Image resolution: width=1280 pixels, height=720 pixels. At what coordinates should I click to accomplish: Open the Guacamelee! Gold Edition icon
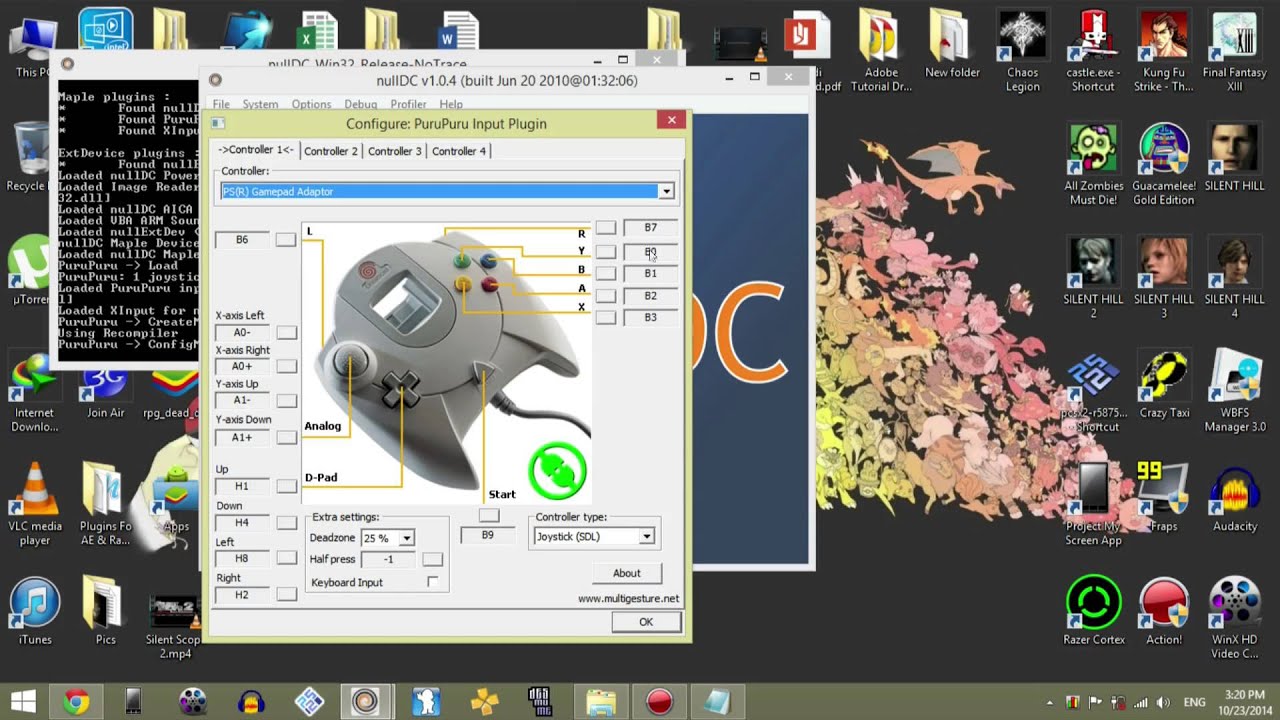coord(1164,165)
